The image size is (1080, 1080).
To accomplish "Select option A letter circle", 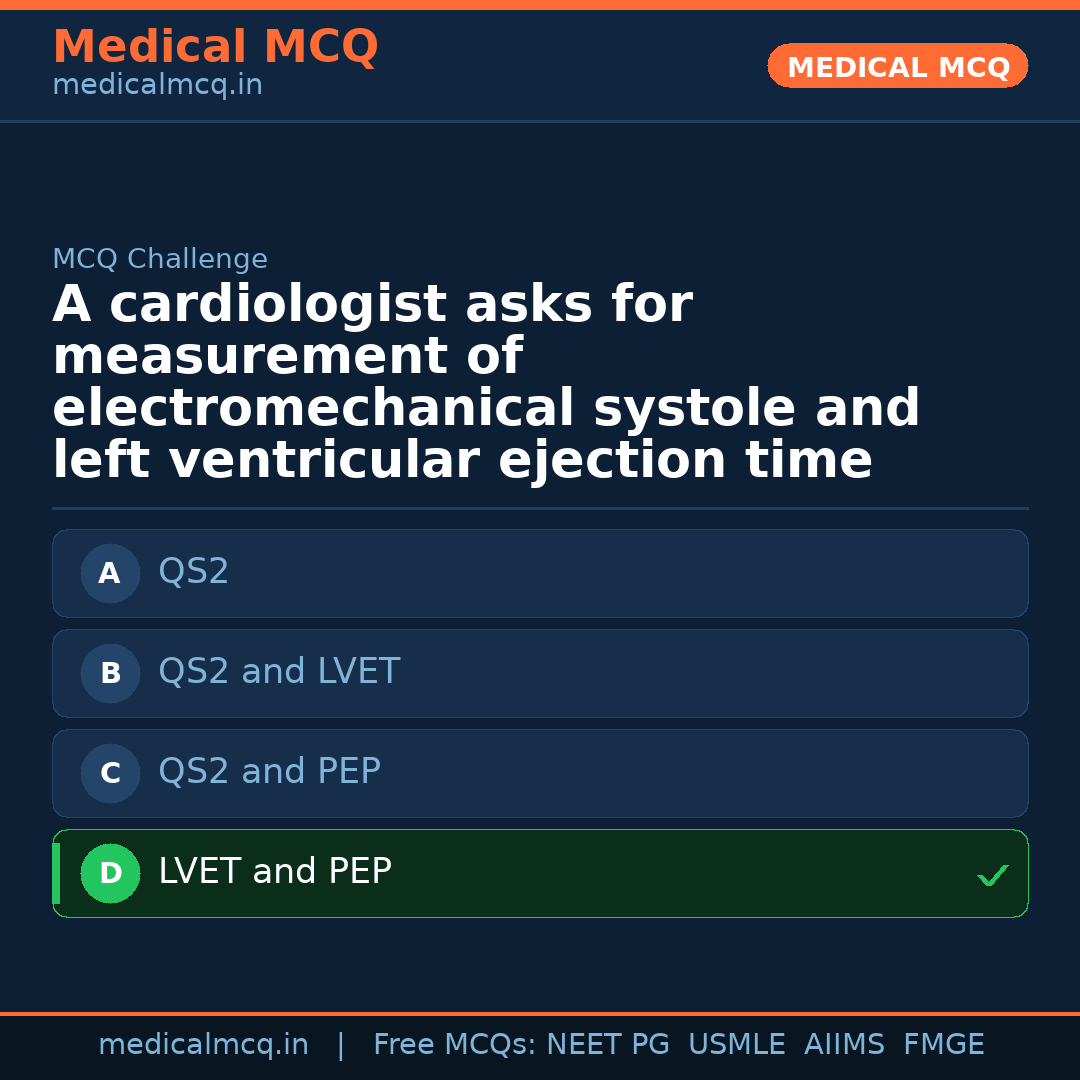I will pos(110,573).
